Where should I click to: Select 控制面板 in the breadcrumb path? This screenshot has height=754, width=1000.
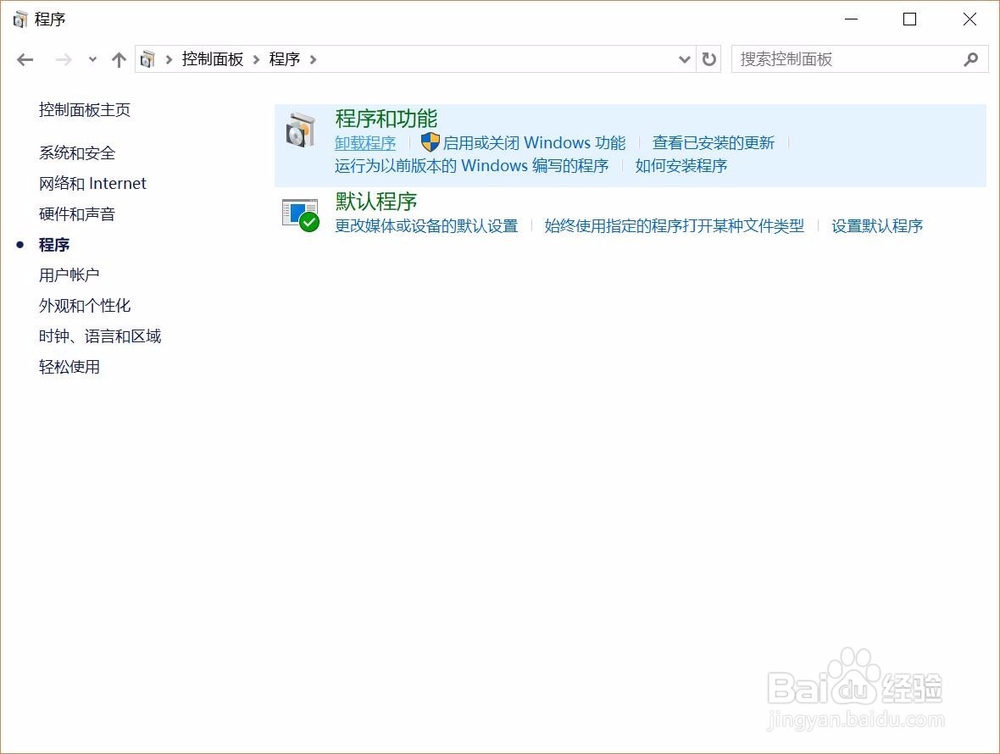[212, 59]
